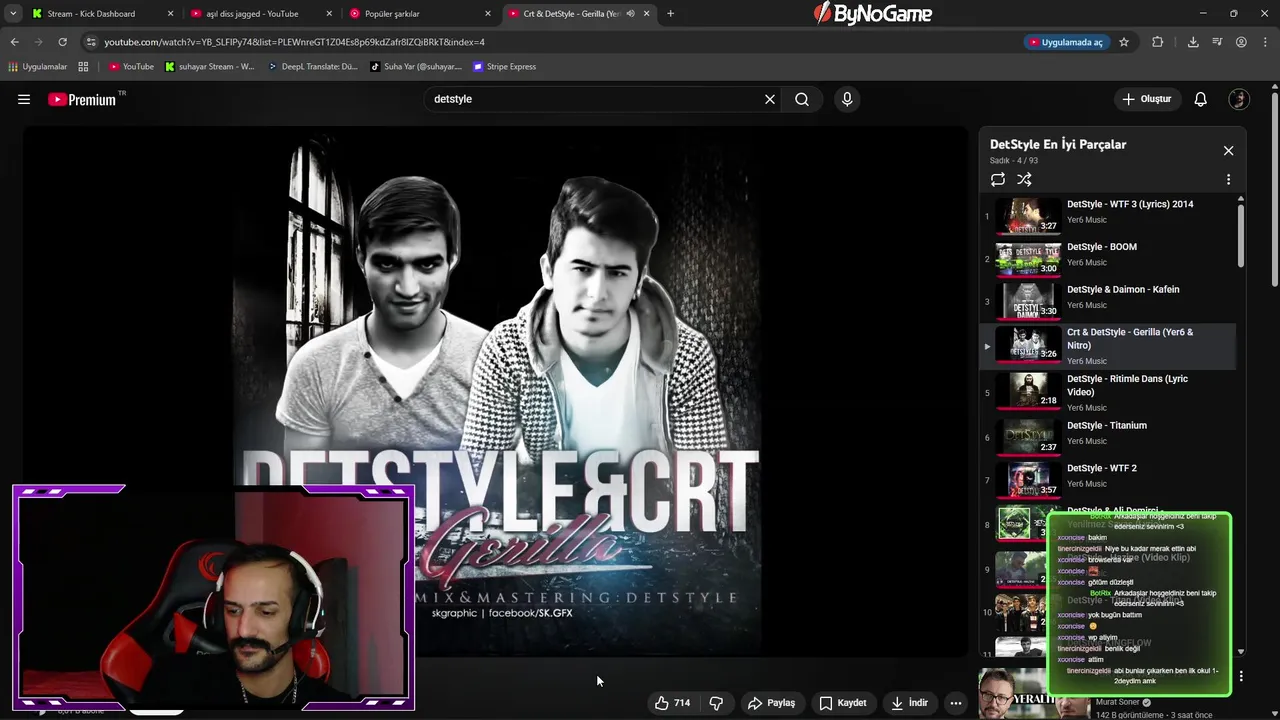The width and height of the screenshot is (1280, 720).
Task: Toggle playlist loop
Action: (x=998, y=180)
